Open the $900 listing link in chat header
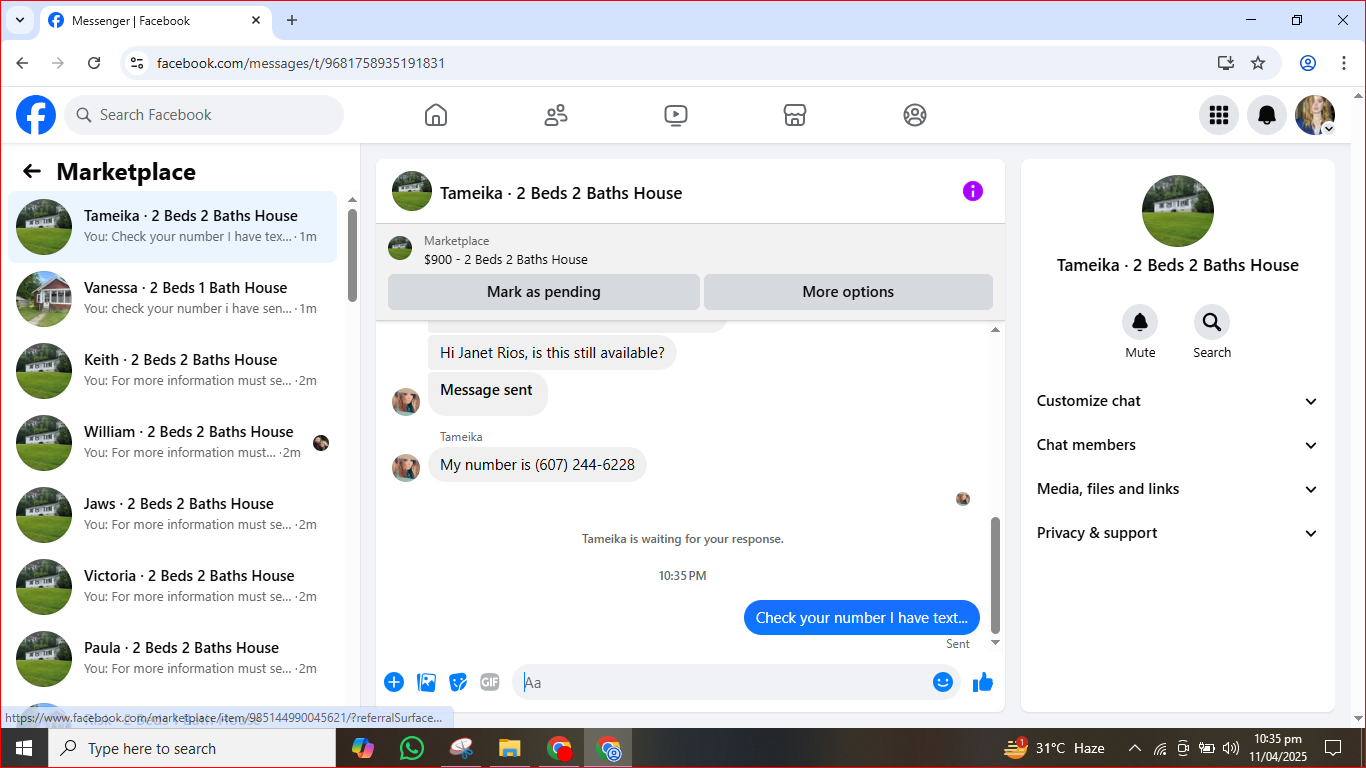 click(x=506, y=259)
